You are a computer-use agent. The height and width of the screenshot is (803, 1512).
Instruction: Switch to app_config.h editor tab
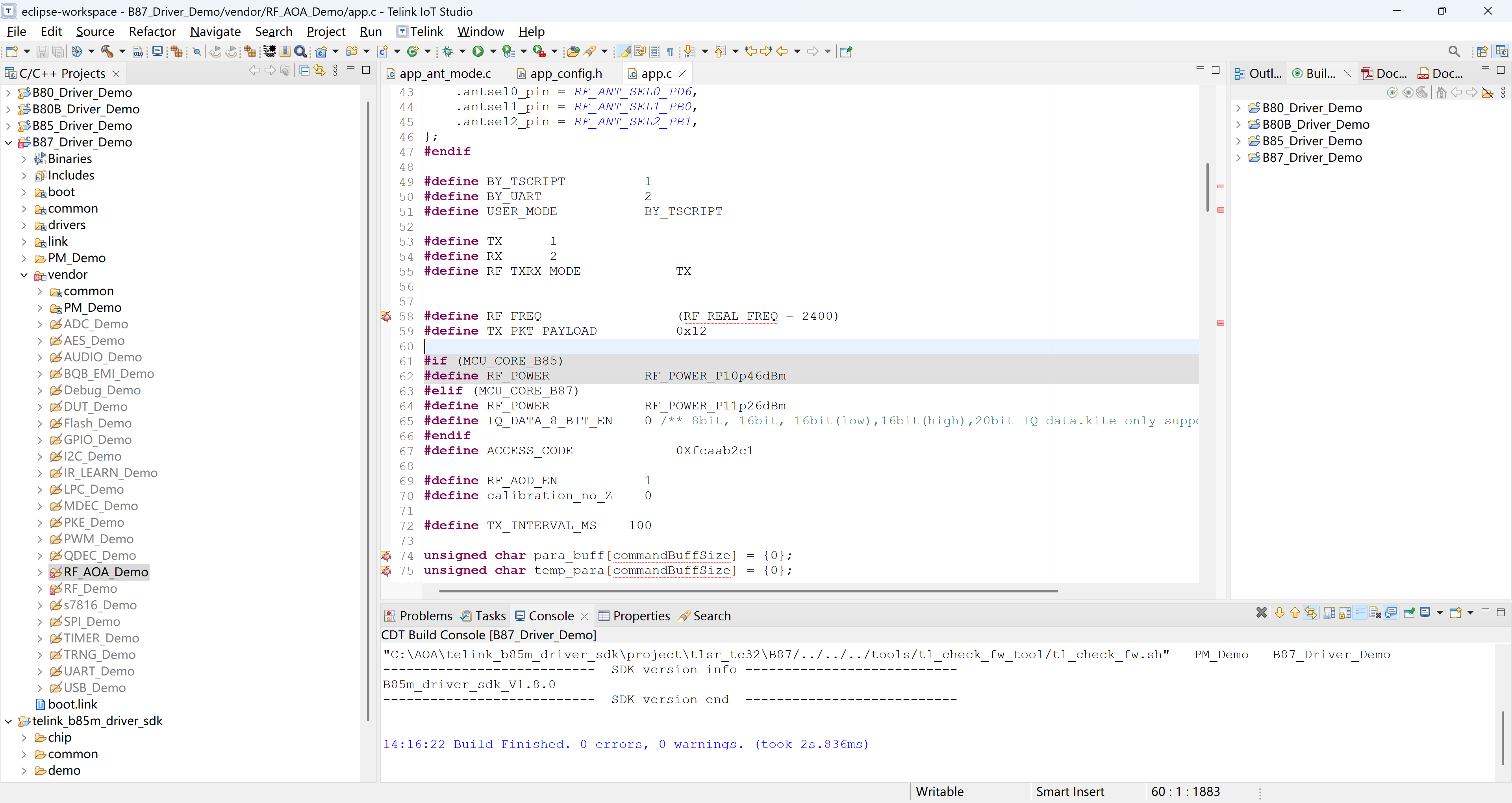pyautogui.click(x=565, y=74)
